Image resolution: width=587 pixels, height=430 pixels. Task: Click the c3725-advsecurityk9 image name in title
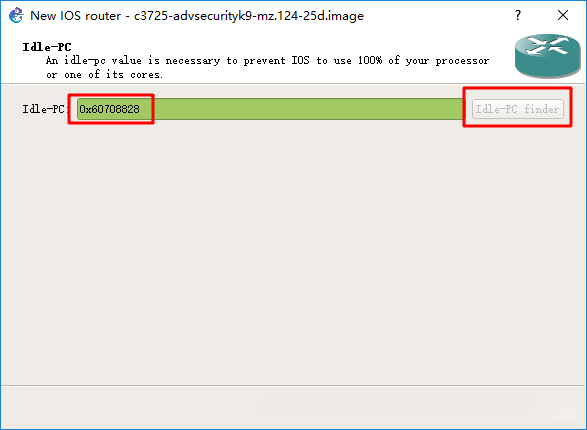(x=249, y=16)
